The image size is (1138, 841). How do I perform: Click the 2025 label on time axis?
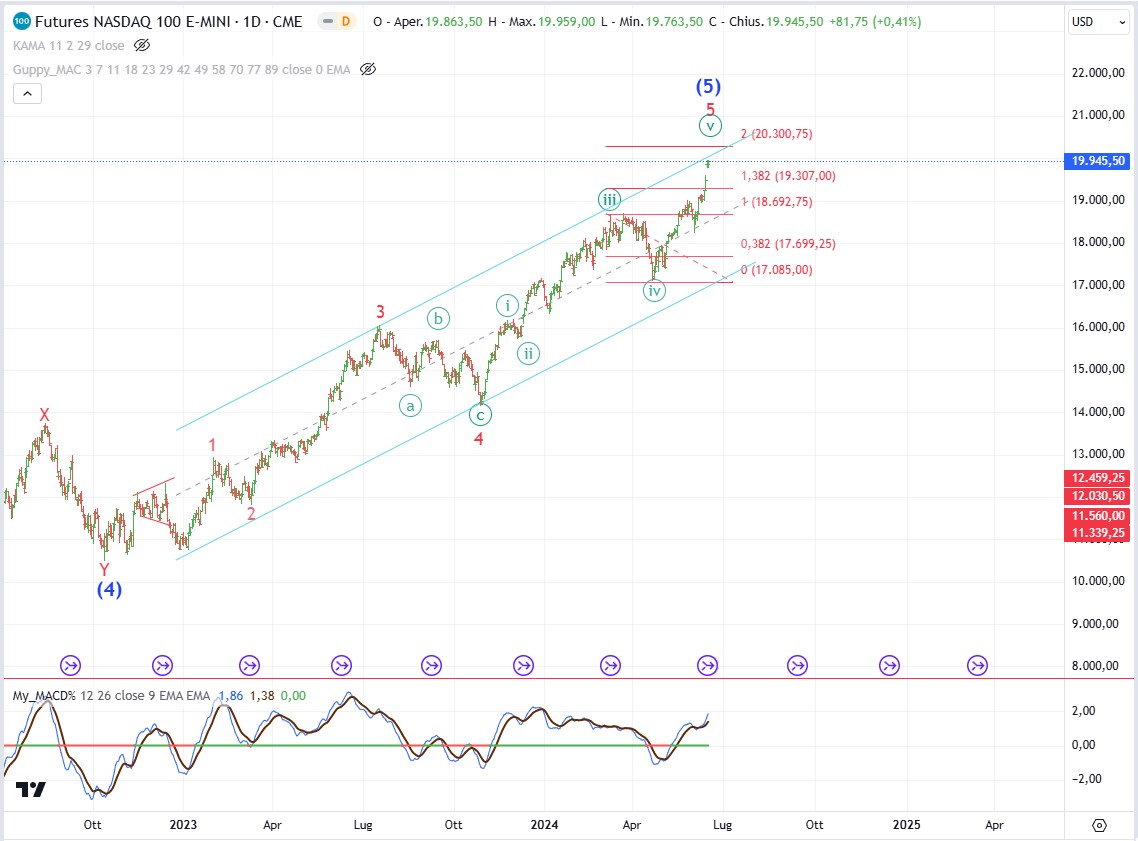[x=906, y=825]
